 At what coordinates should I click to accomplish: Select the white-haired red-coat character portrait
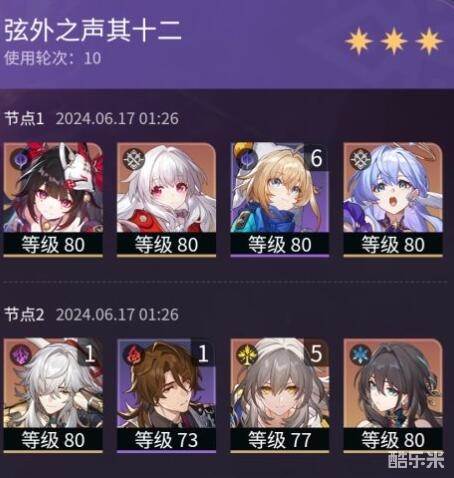(x=166, y=188)
